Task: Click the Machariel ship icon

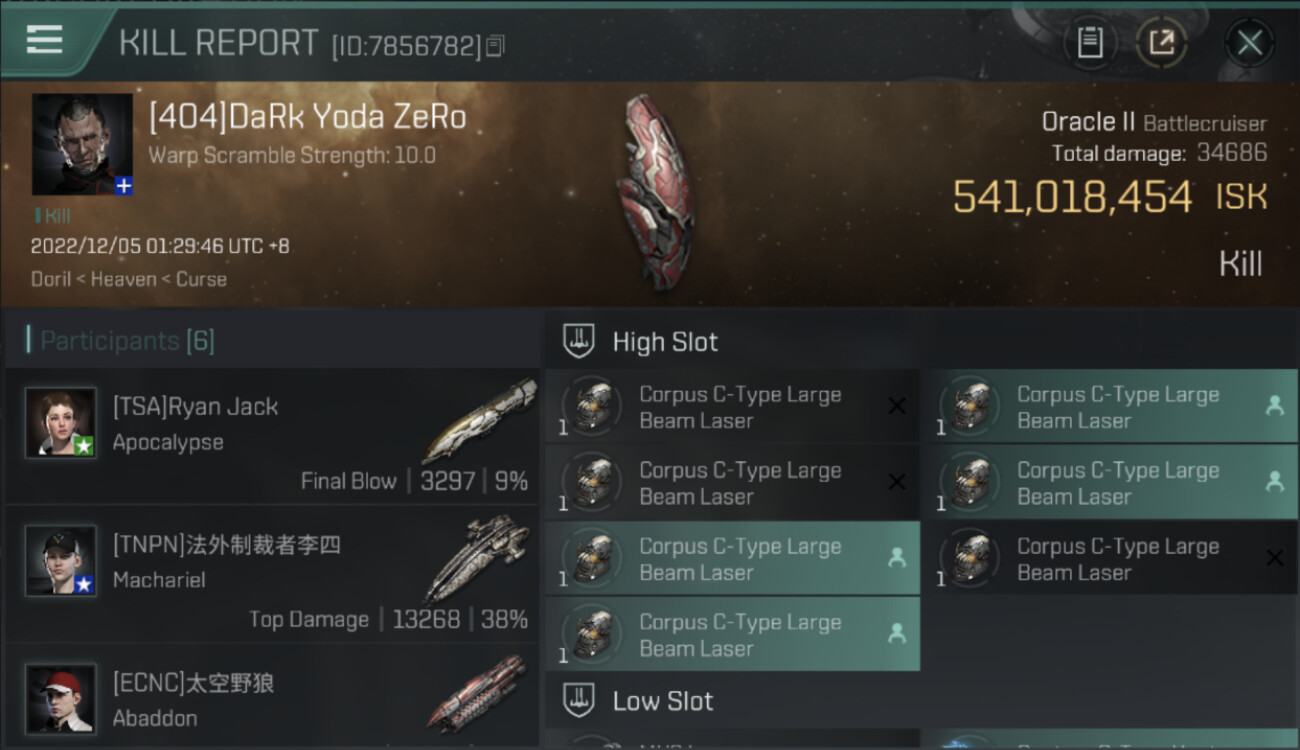Action: (478, 558)
